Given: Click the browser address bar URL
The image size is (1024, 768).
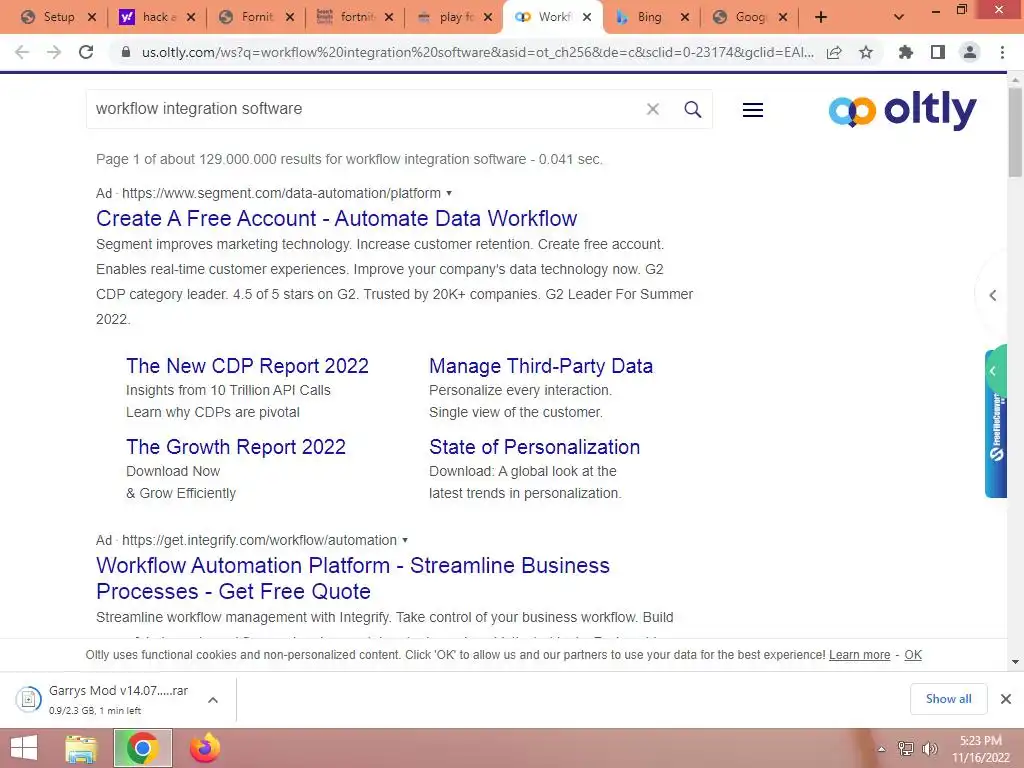Looking at the screenshot, I should (x=477, y=52).
